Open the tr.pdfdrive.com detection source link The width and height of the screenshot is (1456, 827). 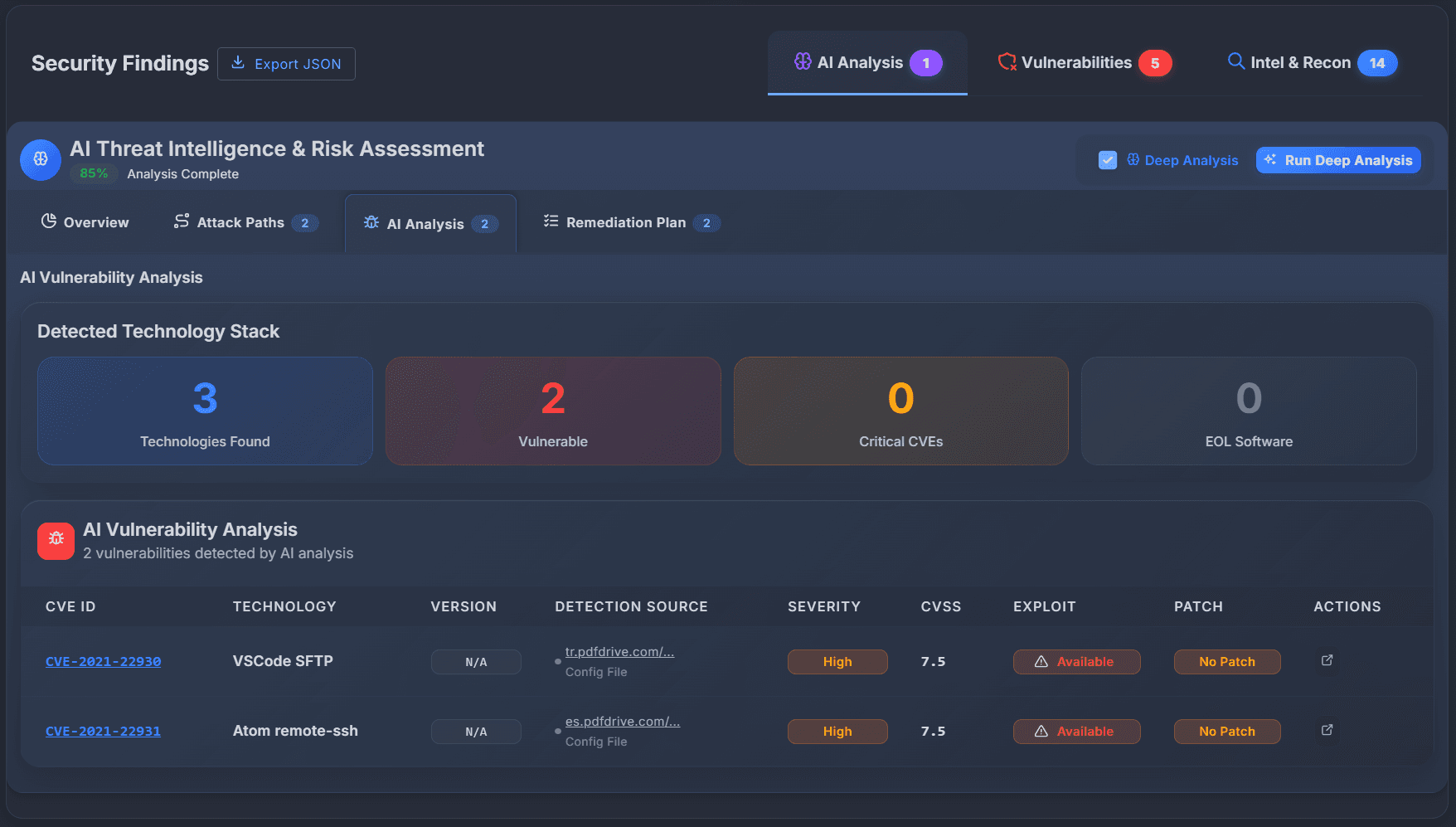[619, 651]
